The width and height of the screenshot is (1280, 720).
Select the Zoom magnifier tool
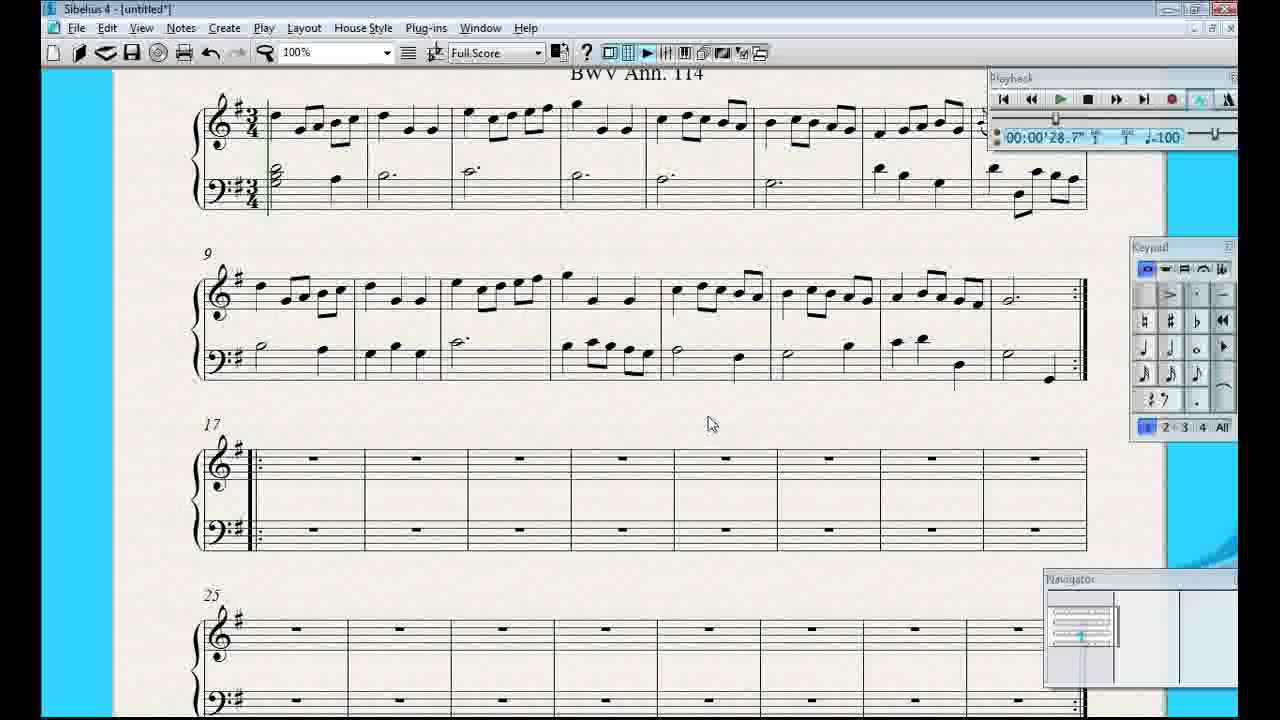tap(265, 53)
